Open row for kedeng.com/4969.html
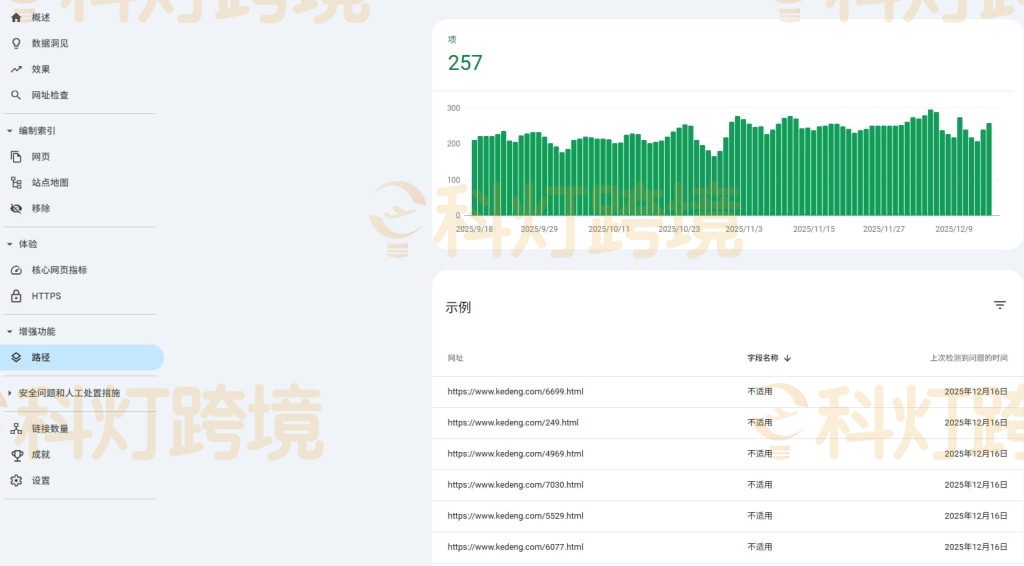The width and height of the screenshot is (1024, 566). (x=728, y=454)
